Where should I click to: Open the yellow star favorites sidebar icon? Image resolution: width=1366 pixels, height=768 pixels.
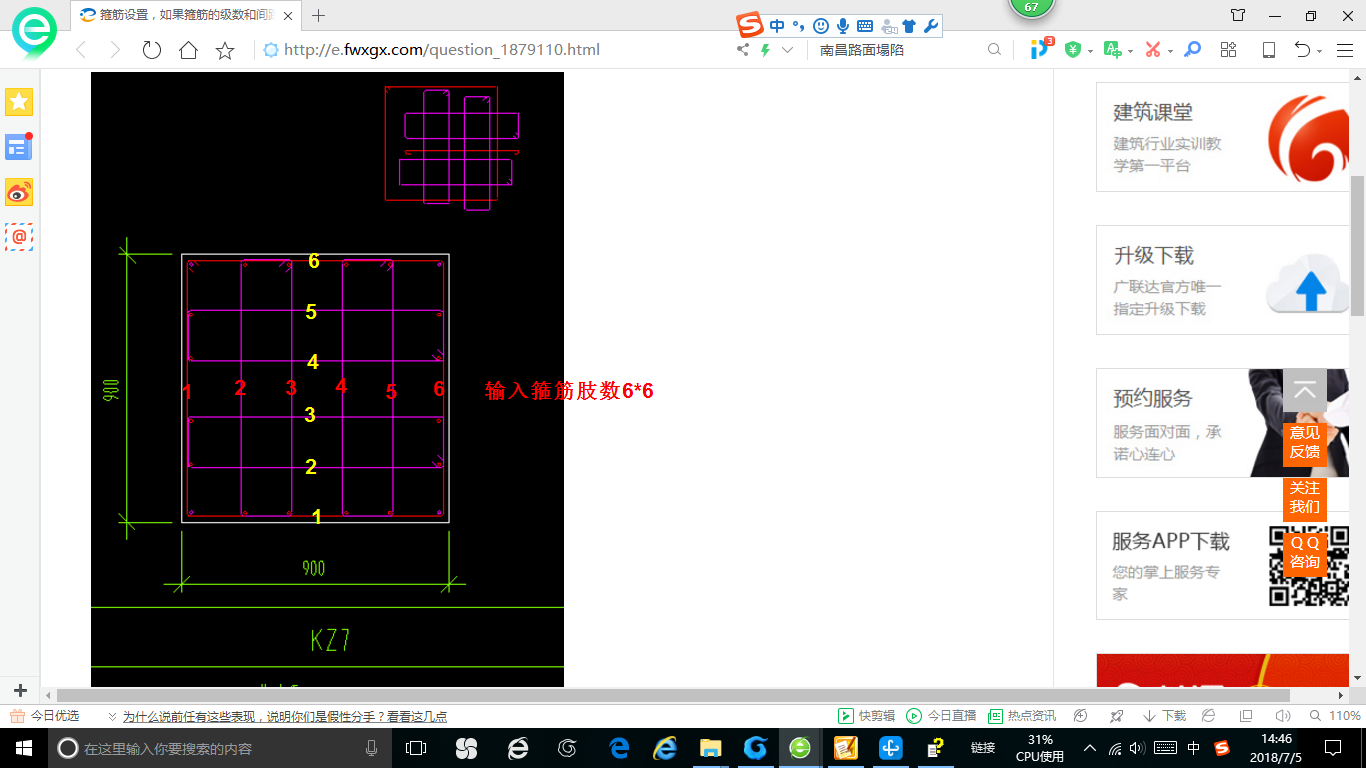point(19,101)
